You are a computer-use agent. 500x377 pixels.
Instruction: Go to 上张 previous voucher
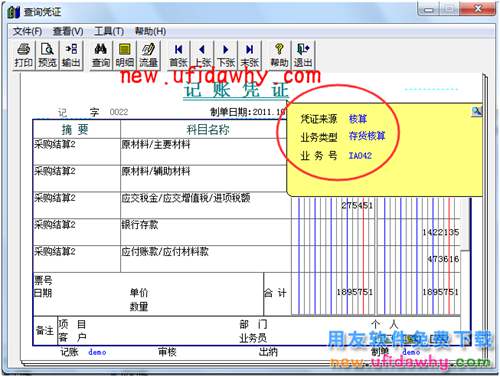click(x=202, y=55)
